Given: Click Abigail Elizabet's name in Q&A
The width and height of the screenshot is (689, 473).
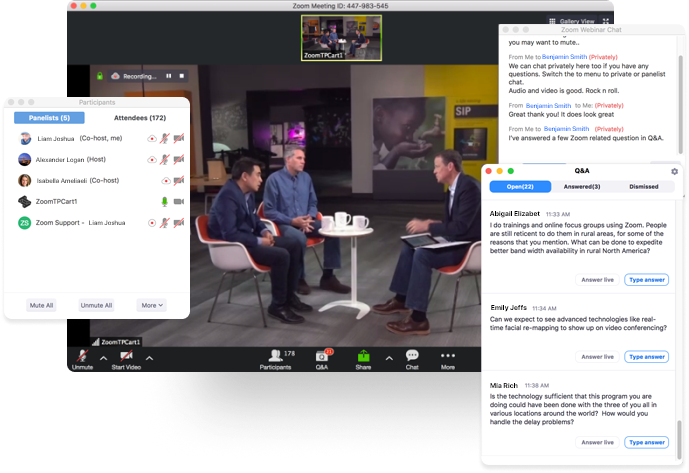Looking at the screenshot, I should coord(515,214).
